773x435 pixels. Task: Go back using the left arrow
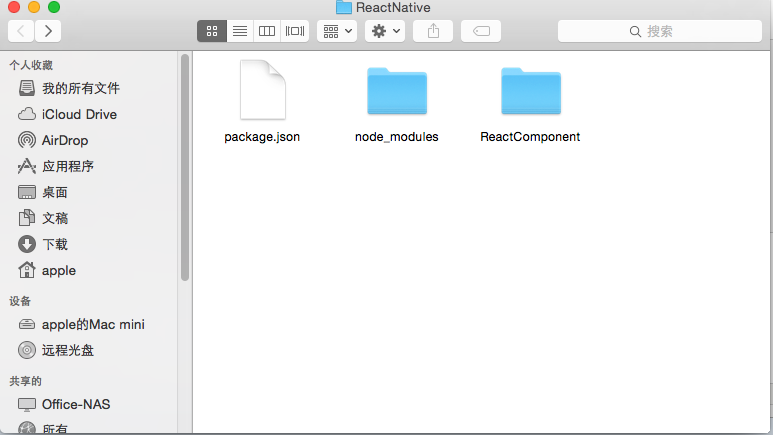(21, 31)
